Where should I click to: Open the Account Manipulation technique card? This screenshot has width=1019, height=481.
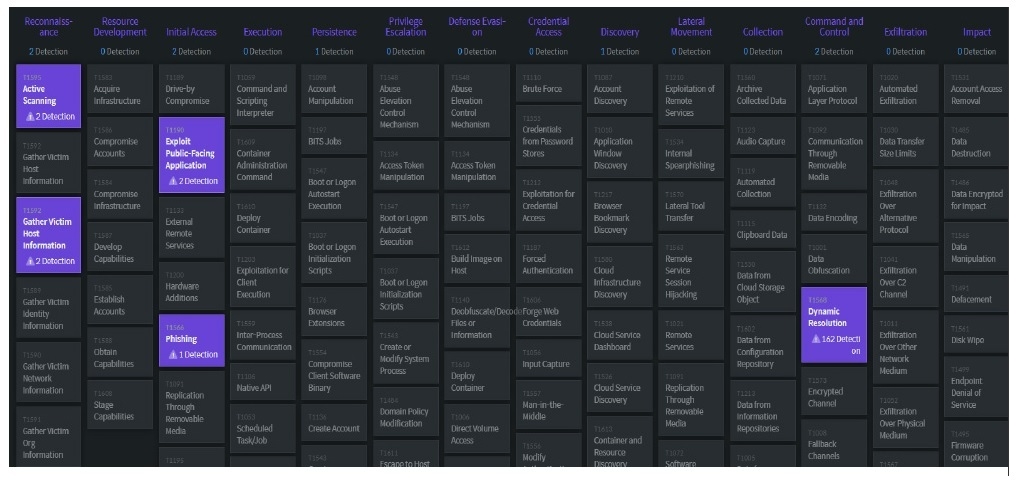click(334, 93)
